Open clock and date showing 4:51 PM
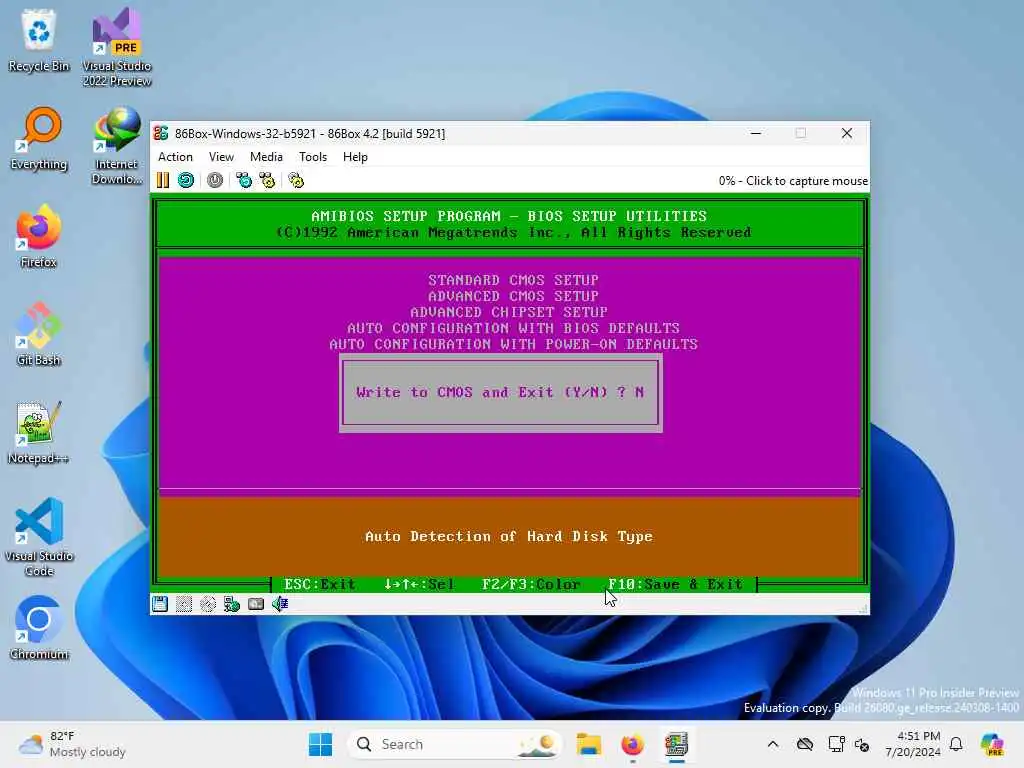 tap(912, 744)
